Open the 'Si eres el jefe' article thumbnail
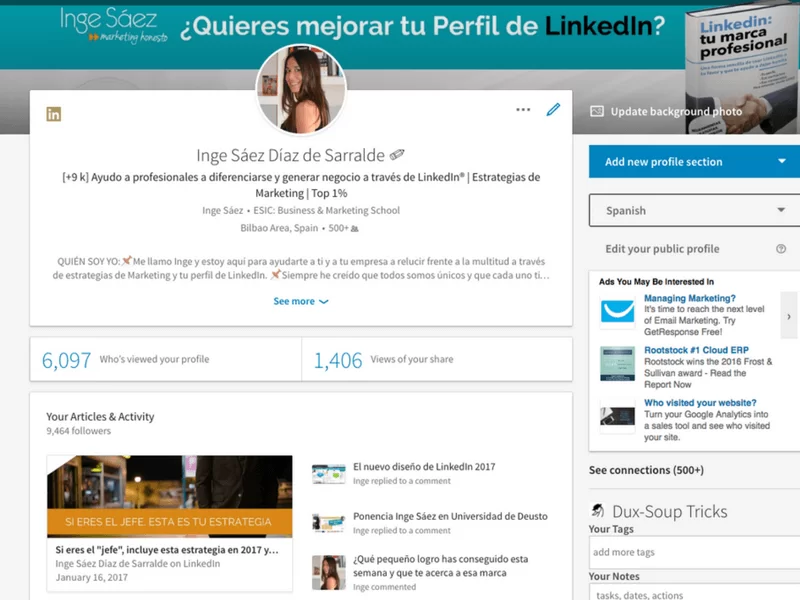This screenshot has height=600, width=800. coord(169,496)
